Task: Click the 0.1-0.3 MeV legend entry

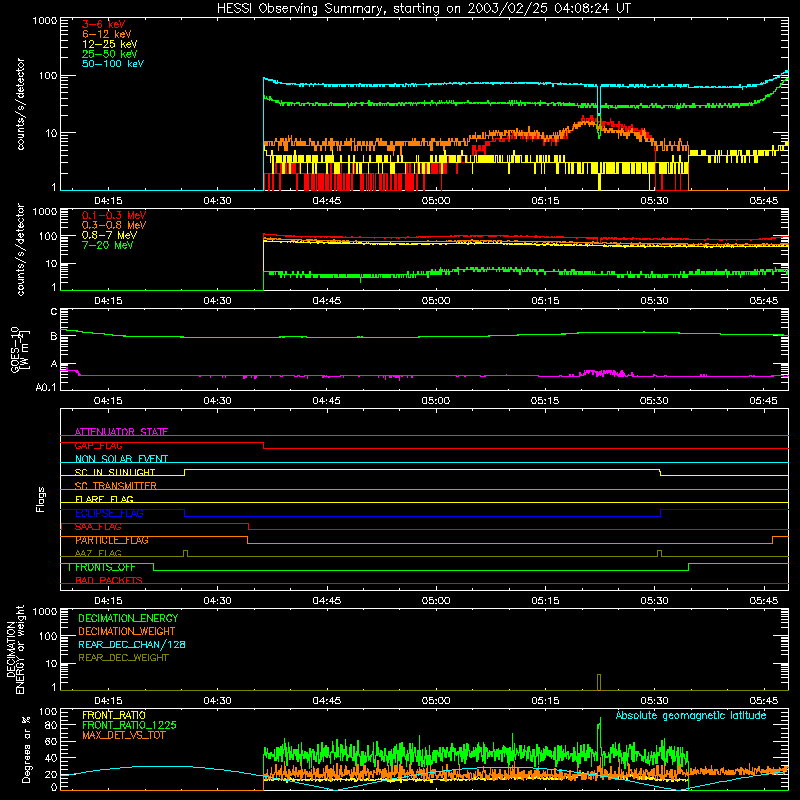Action: [x=114, y=215]
